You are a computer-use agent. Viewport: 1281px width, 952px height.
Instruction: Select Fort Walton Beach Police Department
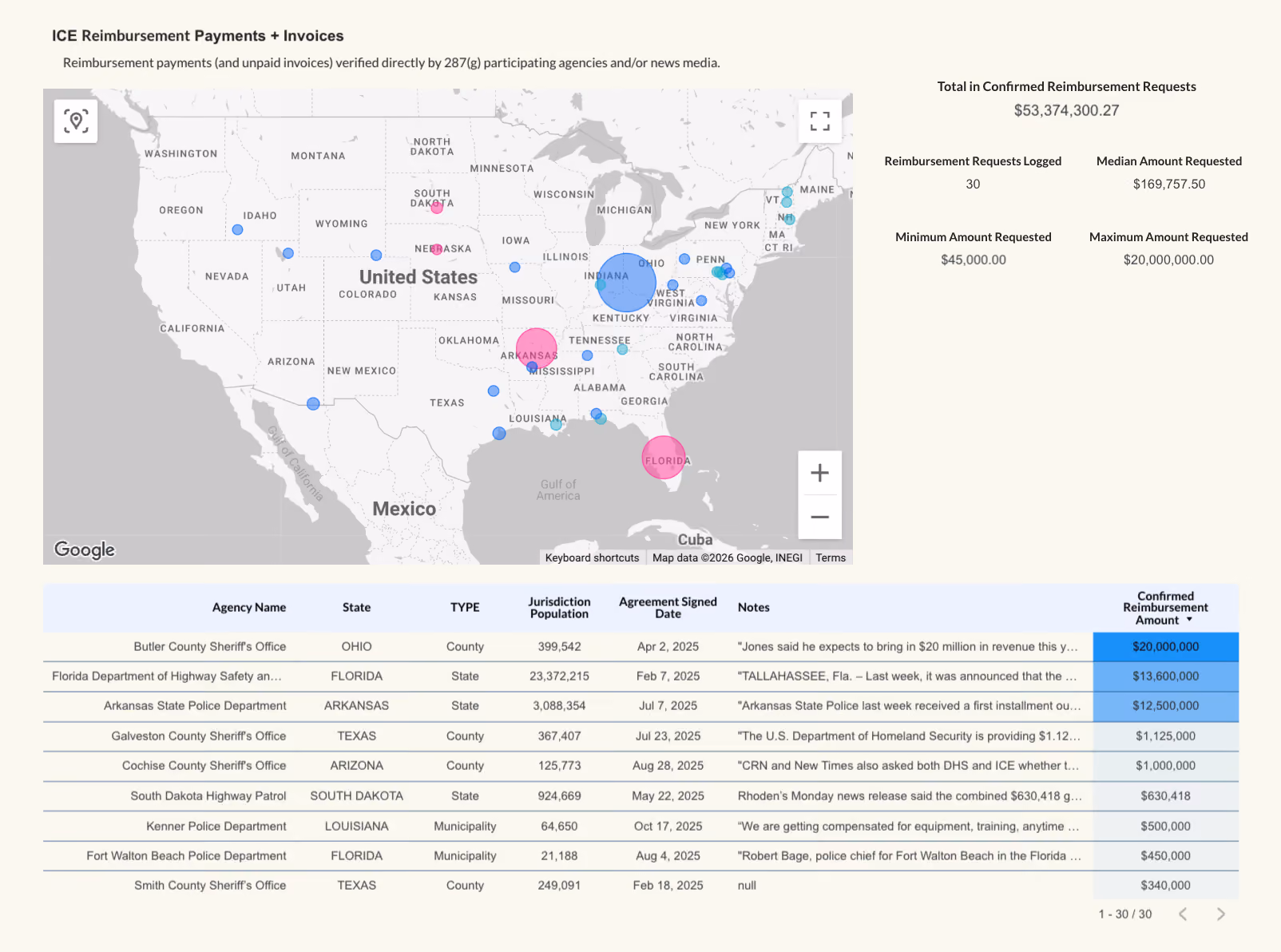pyautogui.click(x=186, y=856)
